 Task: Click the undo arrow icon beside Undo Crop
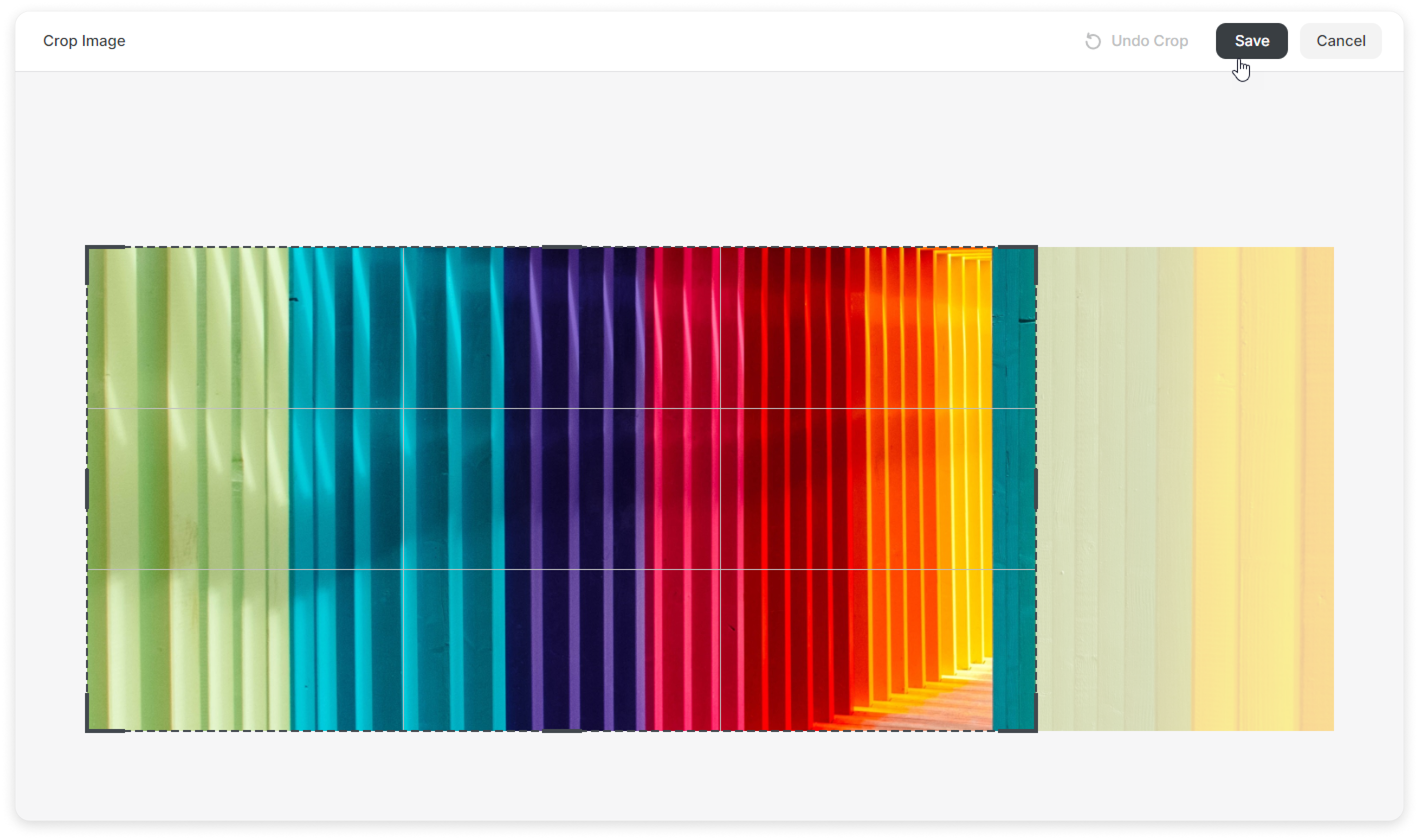coord(1093,41)
